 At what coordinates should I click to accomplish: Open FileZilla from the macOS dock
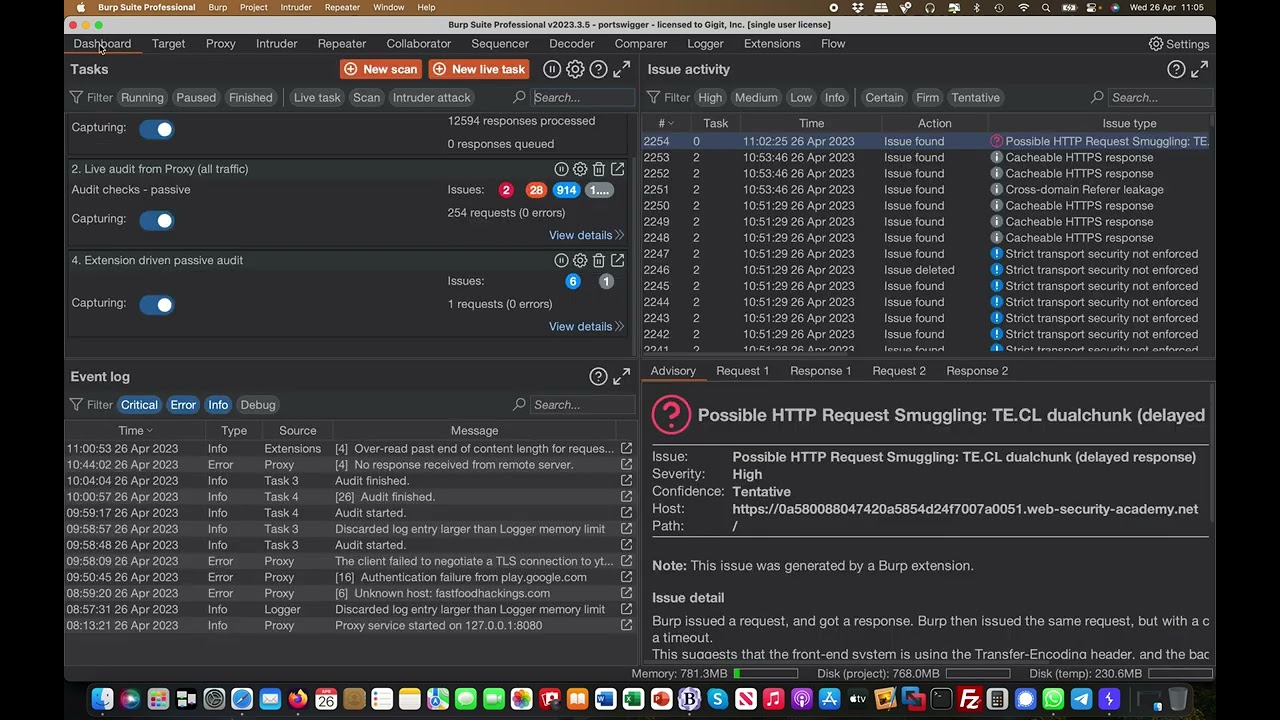click(969, 699)
